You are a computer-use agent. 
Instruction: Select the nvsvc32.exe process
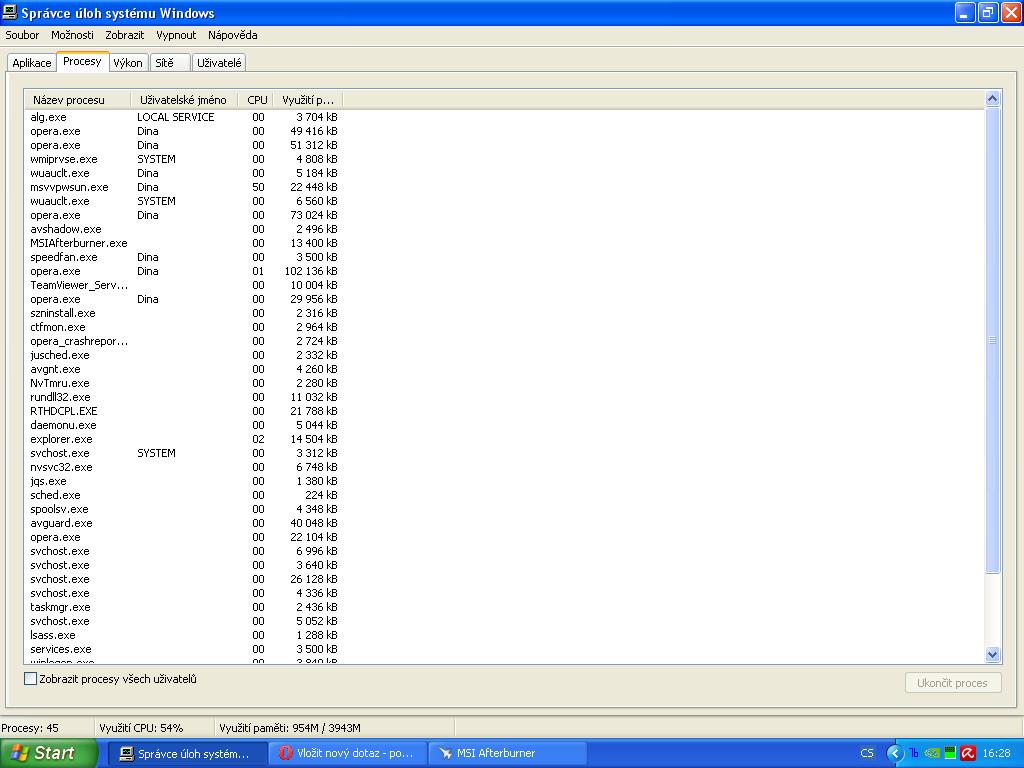tap(184, 467)
